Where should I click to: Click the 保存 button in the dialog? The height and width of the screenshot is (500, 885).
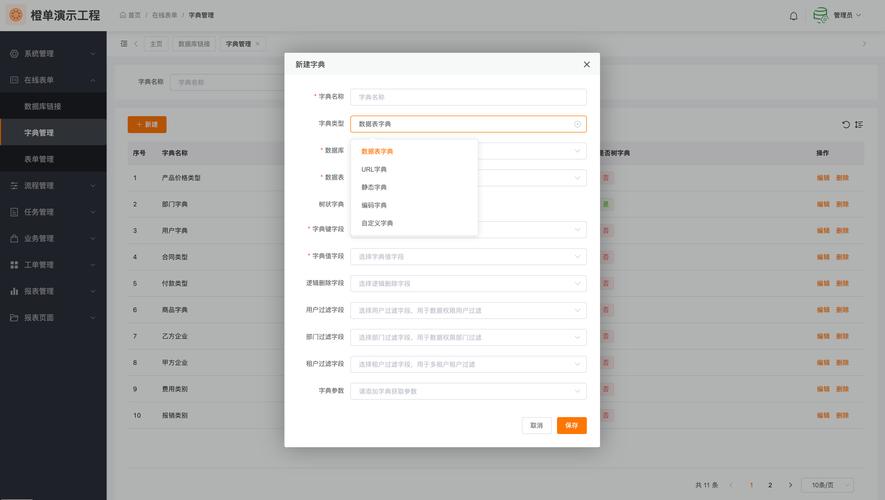pyautogui.click(x=571, y=426)
